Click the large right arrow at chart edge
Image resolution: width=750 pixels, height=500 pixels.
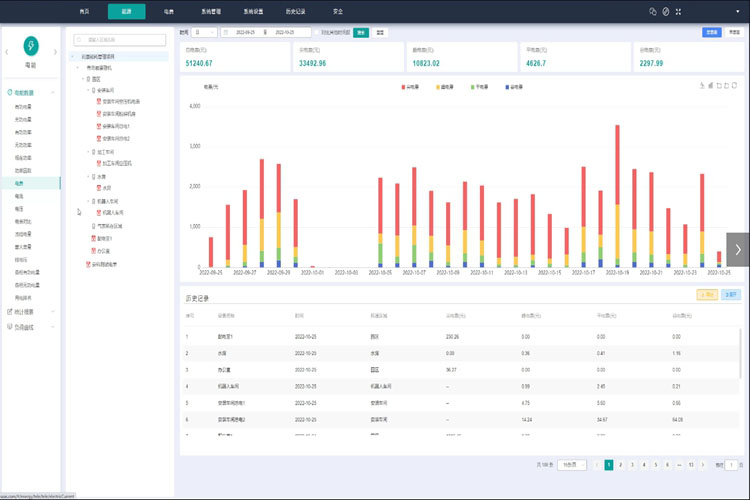tap(737, 250)
